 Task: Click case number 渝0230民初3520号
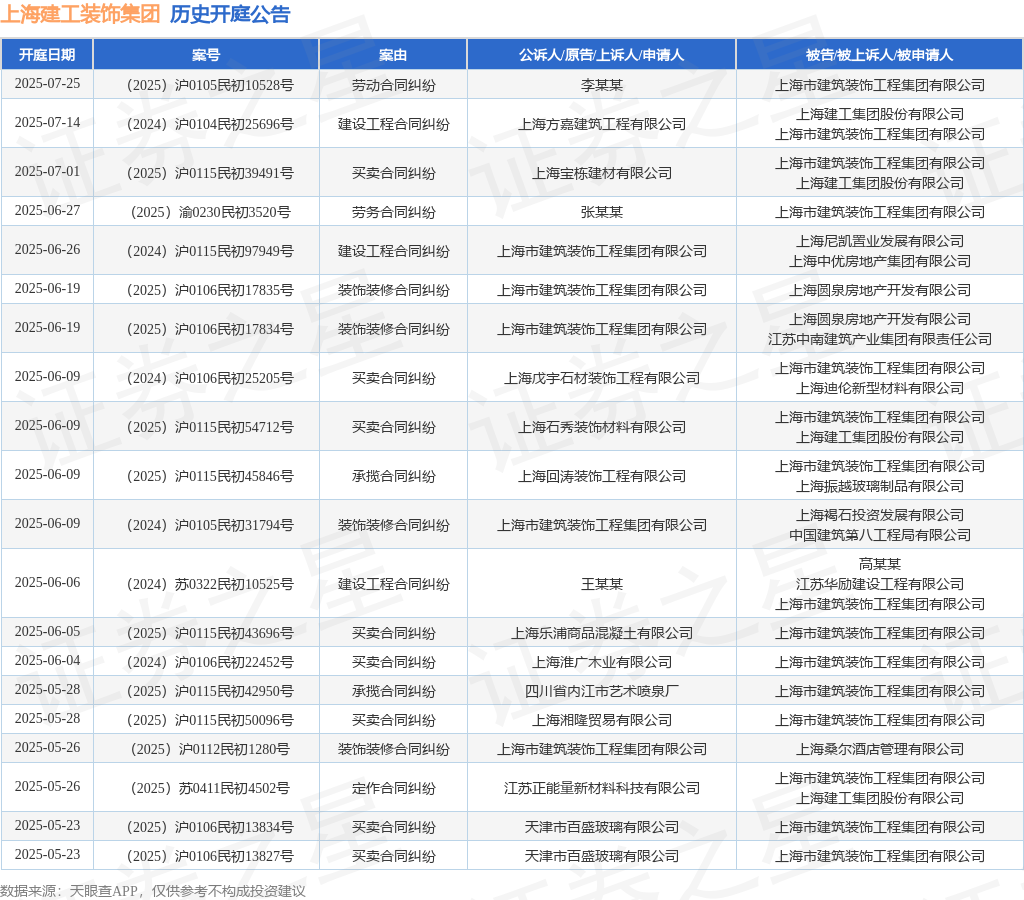(x=210, y=212)
